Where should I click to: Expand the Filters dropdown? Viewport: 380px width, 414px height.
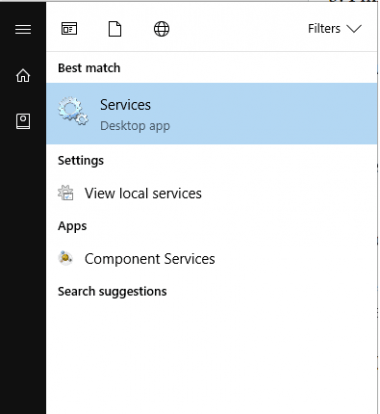tap(334, 29)
